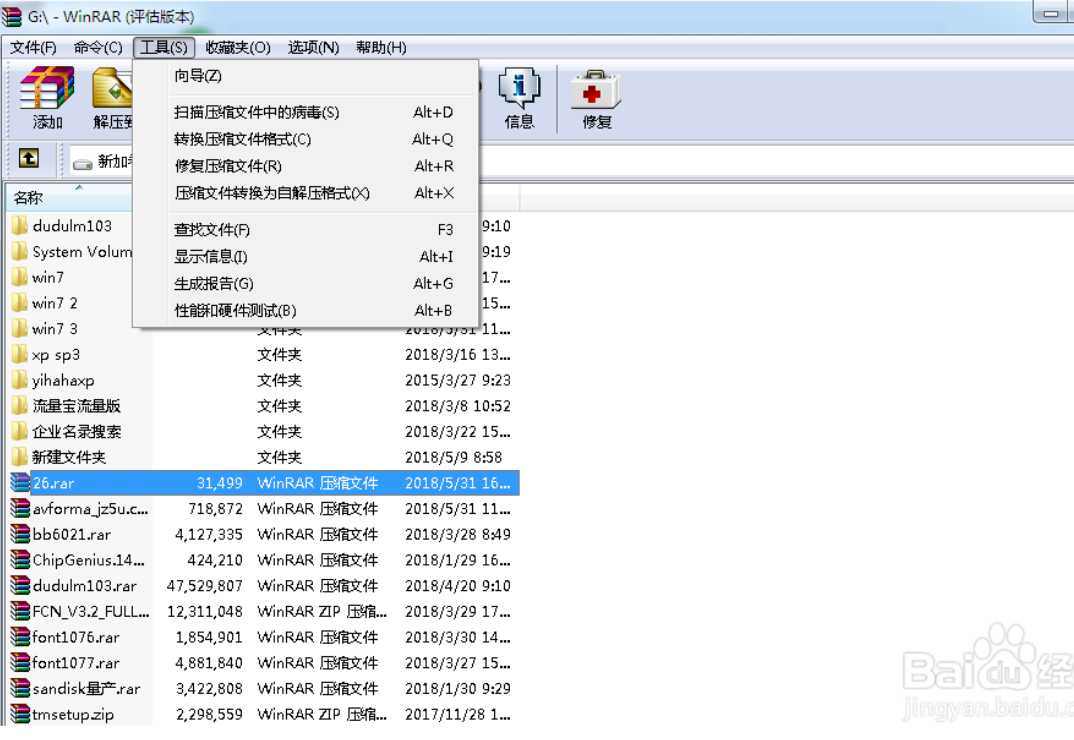Image resolution: width=1074 pixels, height=740 pixels.
Task: Open the 文件(F) menu
Action: [x=33, y=47]
